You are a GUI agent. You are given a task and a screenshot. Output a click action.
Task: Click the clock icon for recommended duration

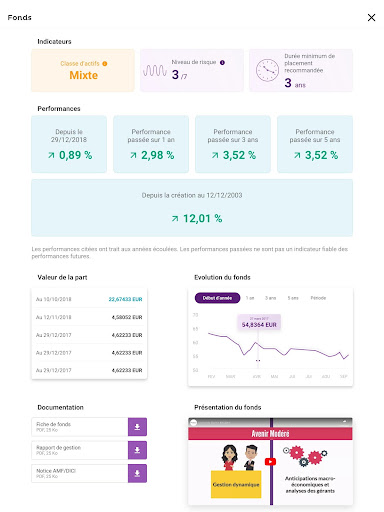point(267,70)
